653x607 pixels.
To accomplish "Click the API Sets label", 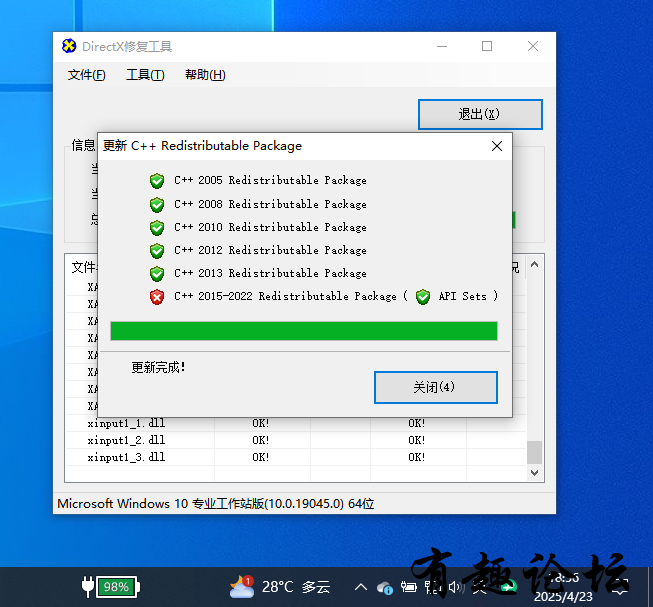I will (462, 296).
